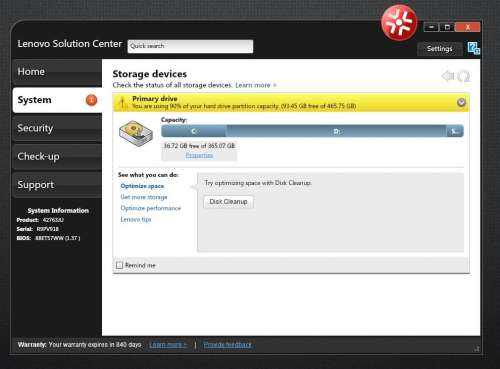Image resolution: width=500 pixels, height=369 pixels.
Task: Click the BIOS version line
Action: coord(48,238)
